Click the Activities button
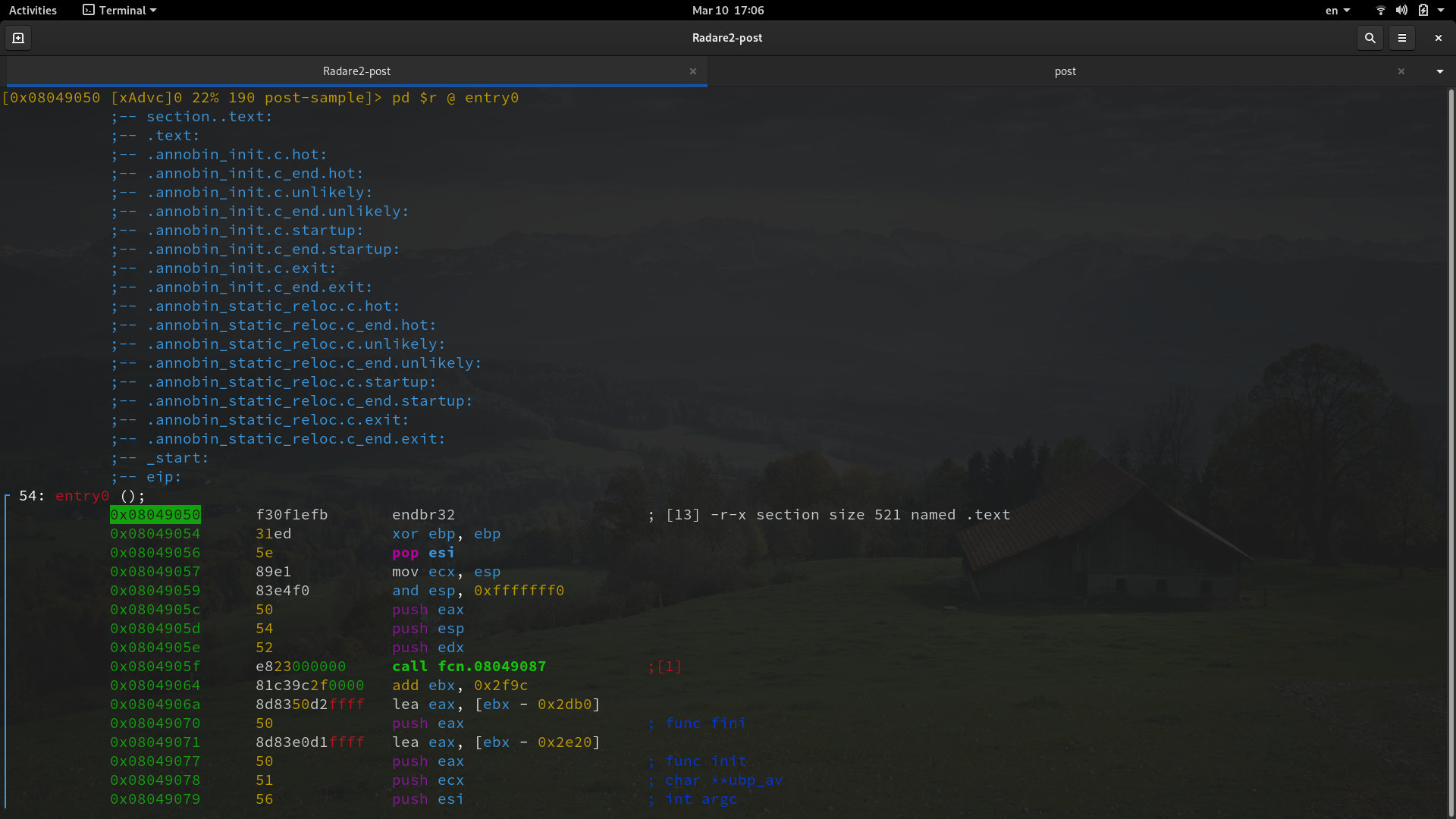 pyautogui.click(x=33, y=11)
